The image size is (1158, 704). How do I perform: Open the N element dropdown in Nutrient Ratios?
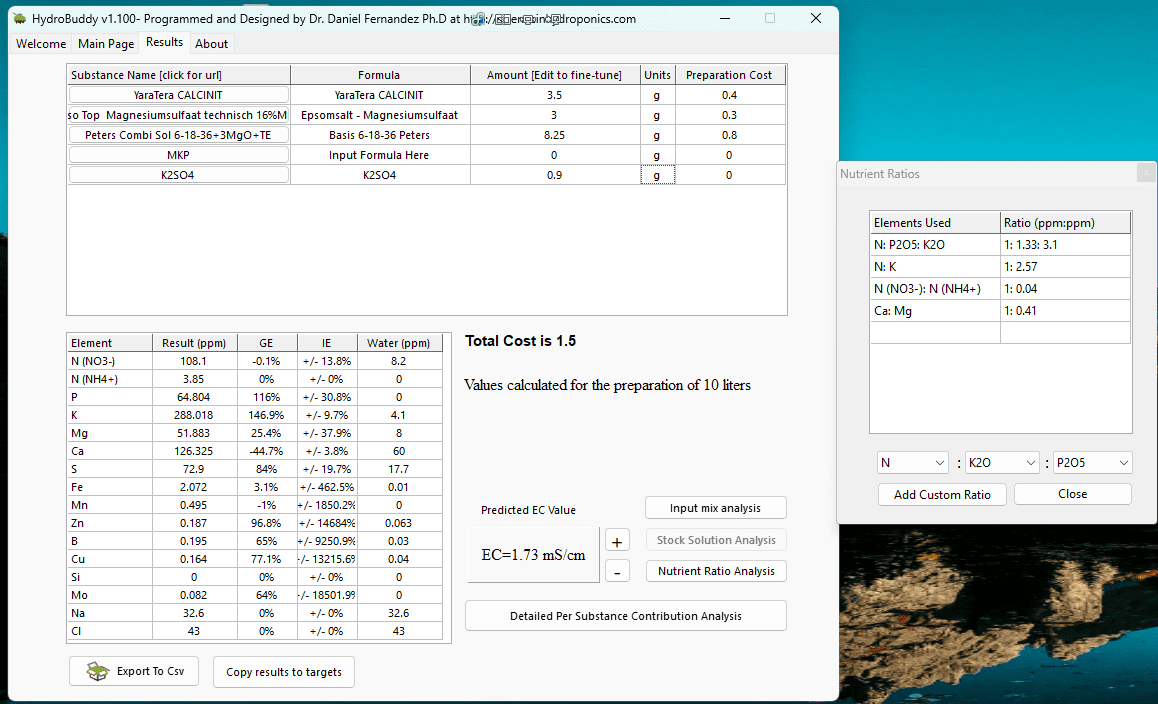[913, 462]
